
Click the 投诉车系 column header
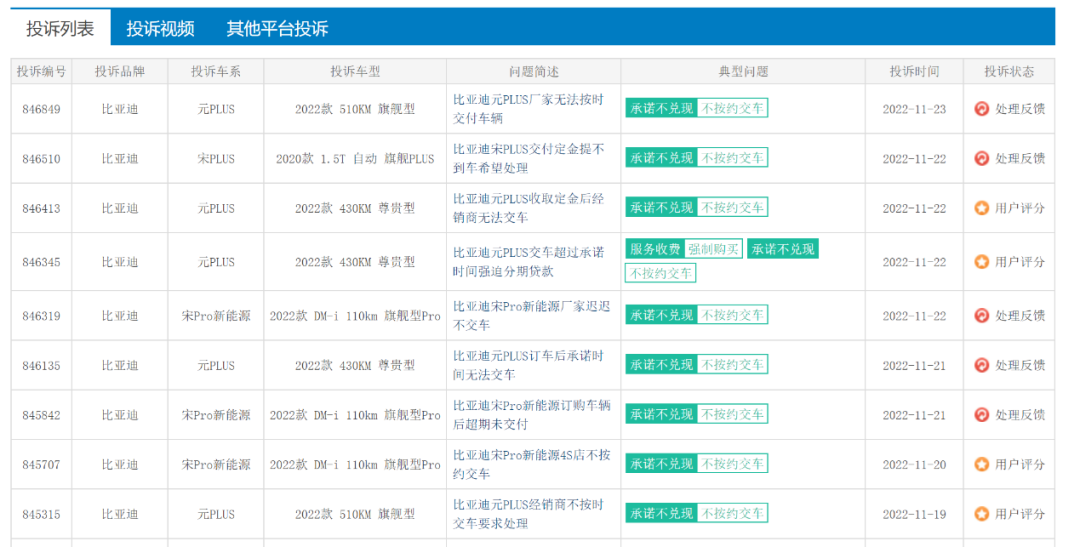216,72
